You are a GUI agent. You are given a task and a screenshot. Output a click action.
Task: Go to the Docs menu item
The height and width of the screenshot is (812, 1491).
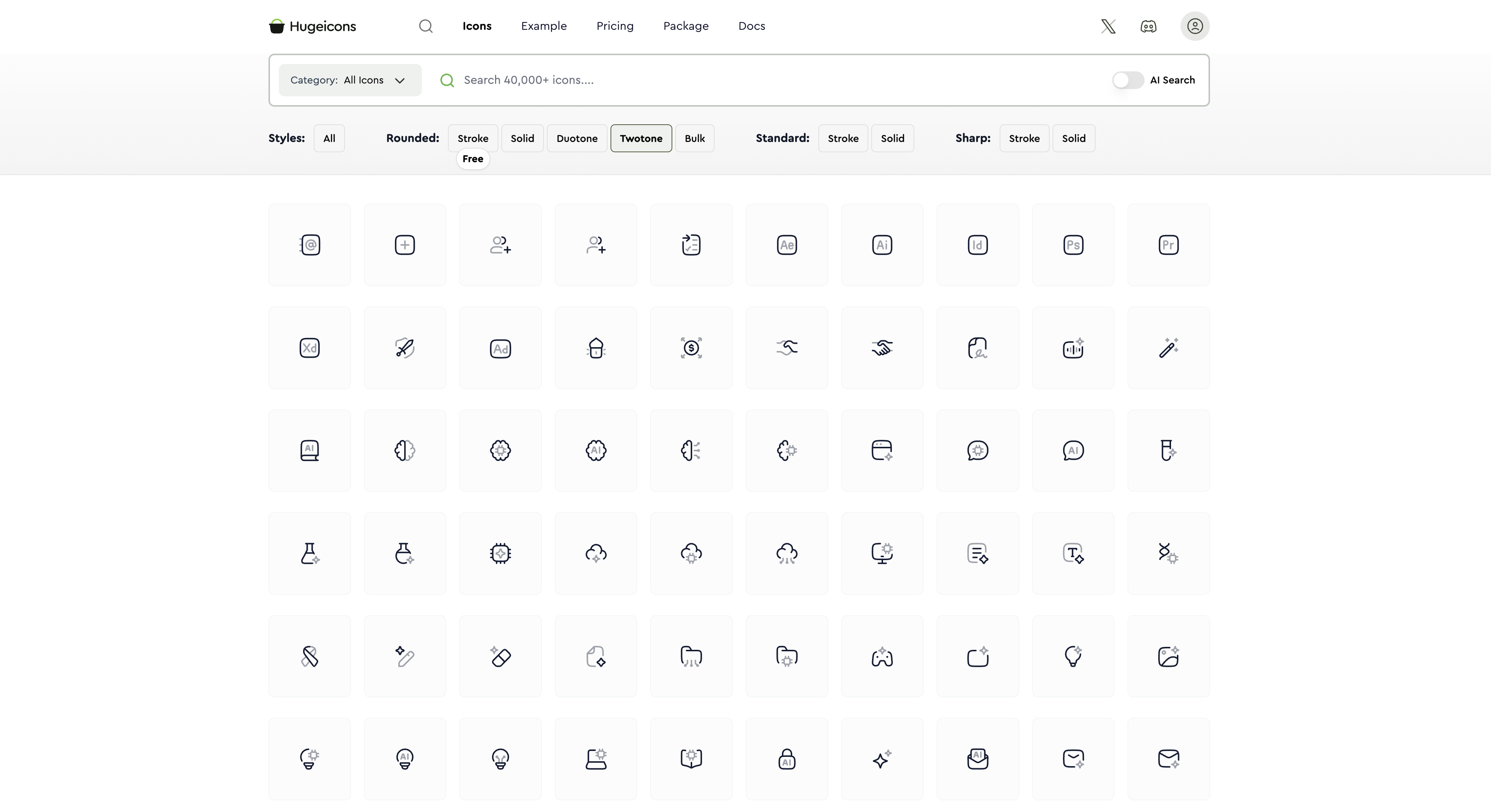pos(751,26)
